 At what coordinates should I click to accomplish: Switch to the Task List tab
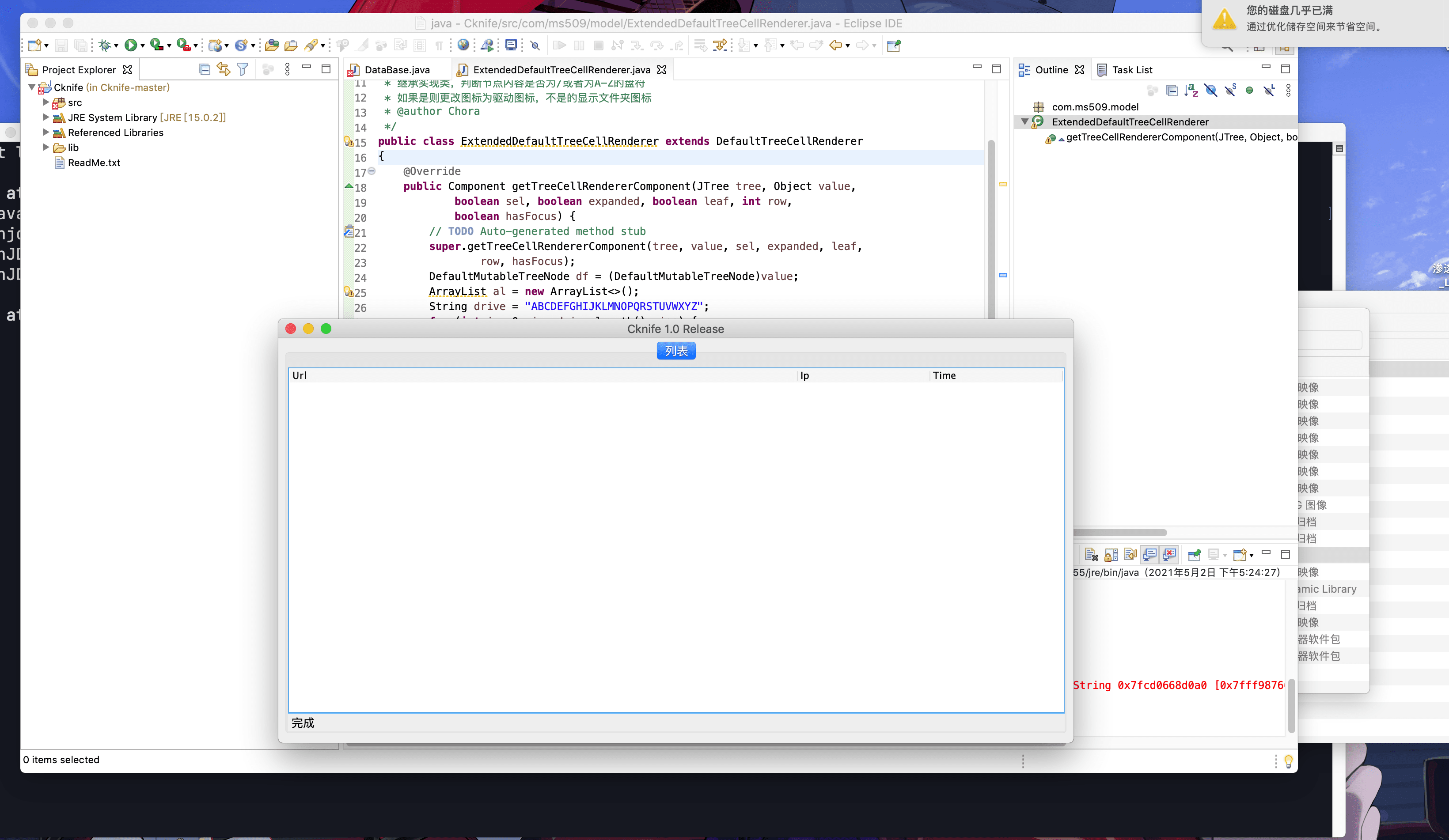click(x=1132, y=70)
